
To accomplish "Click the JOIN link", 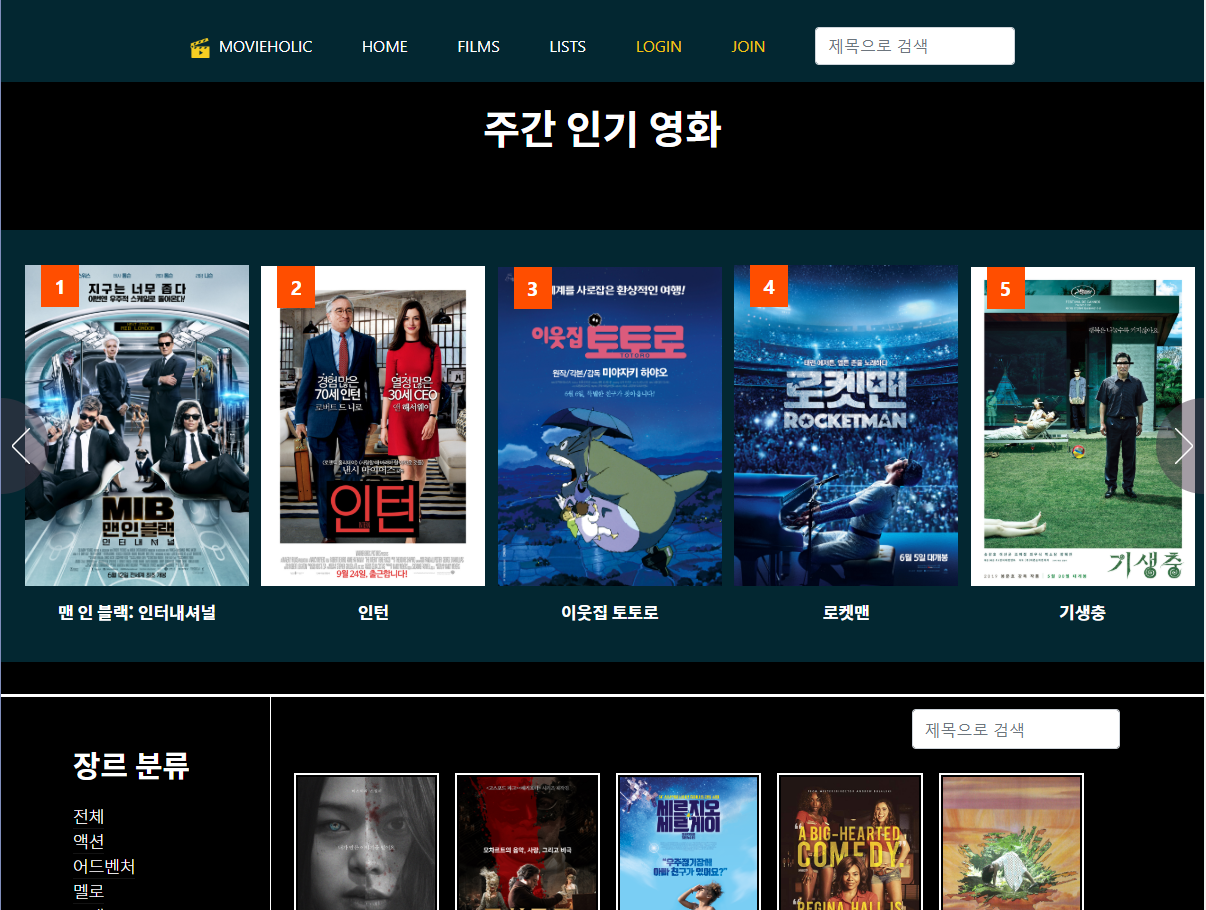I will (x=748, y=47).
